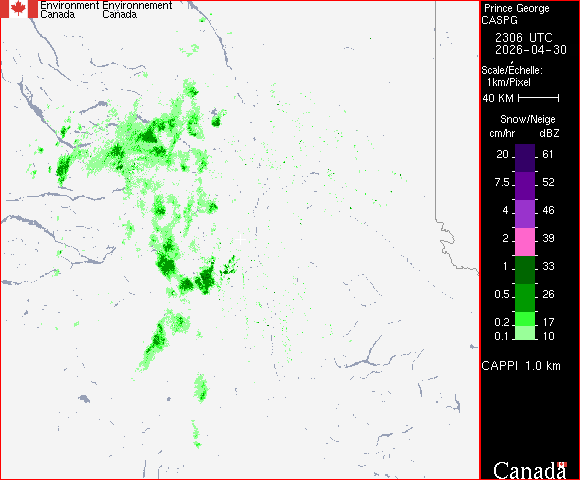Select the 33 dBZ dark green swatch
This screenshot has width=580, height=480.
pyautogui.click(x=525, y=270)
